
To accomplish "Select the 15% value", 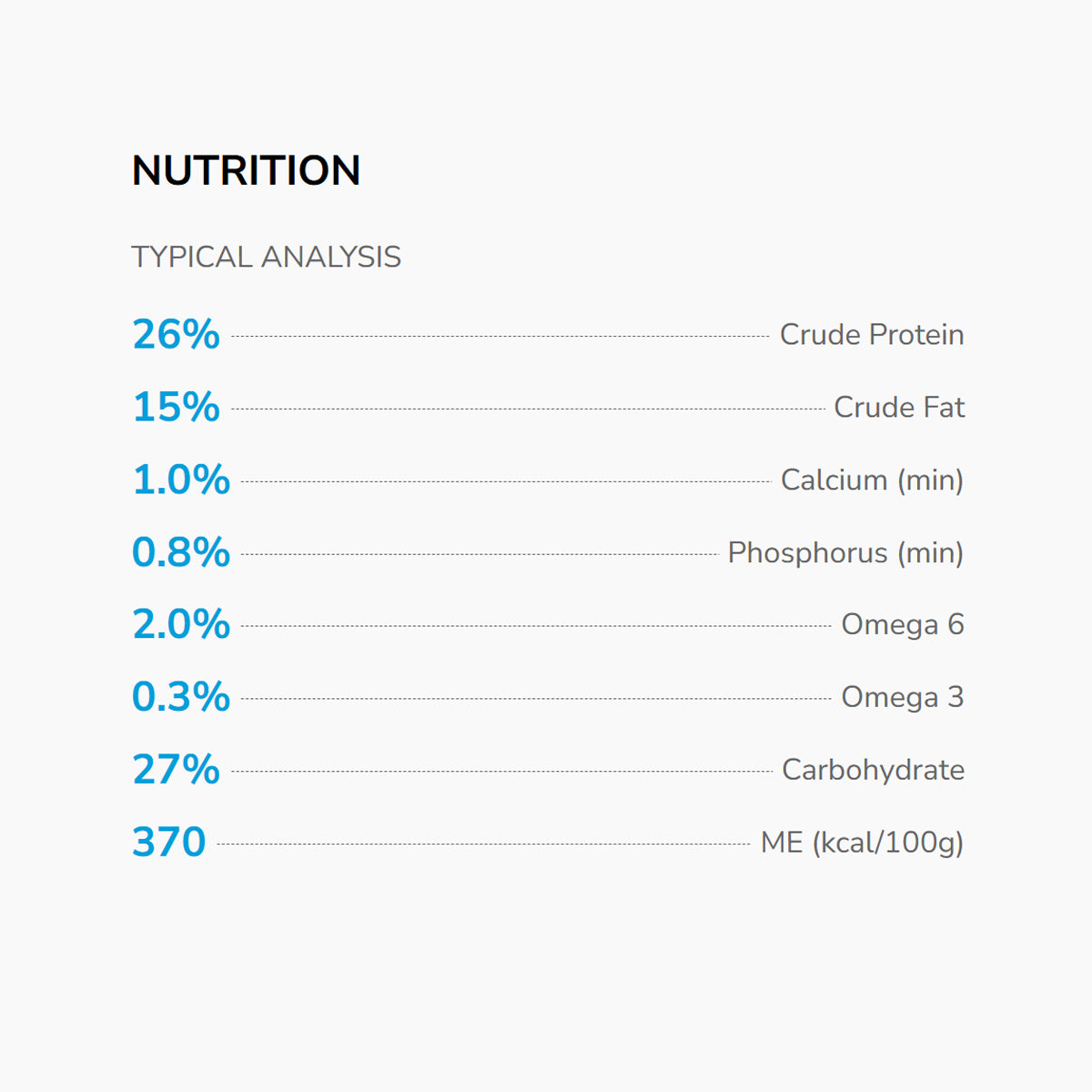I will pyautogui.click(x=176, y=407).
